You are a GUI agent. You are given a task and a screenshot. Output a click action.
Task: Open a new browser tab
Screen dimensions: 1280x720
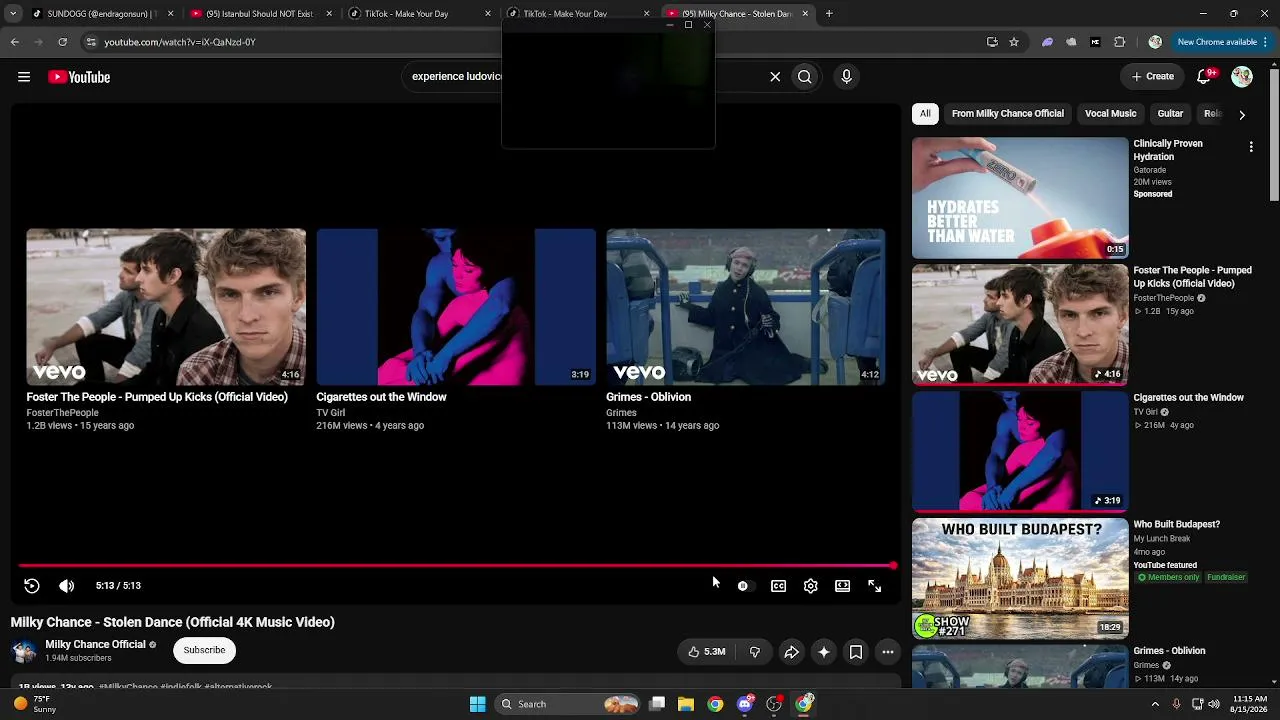tap(829, 14)
